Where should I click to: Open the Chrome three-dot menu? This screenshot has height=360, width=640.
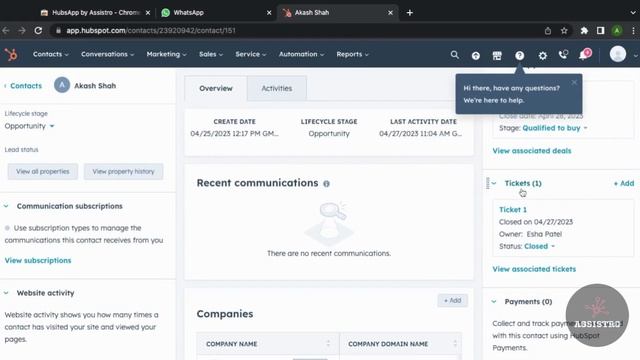(633, 31)
